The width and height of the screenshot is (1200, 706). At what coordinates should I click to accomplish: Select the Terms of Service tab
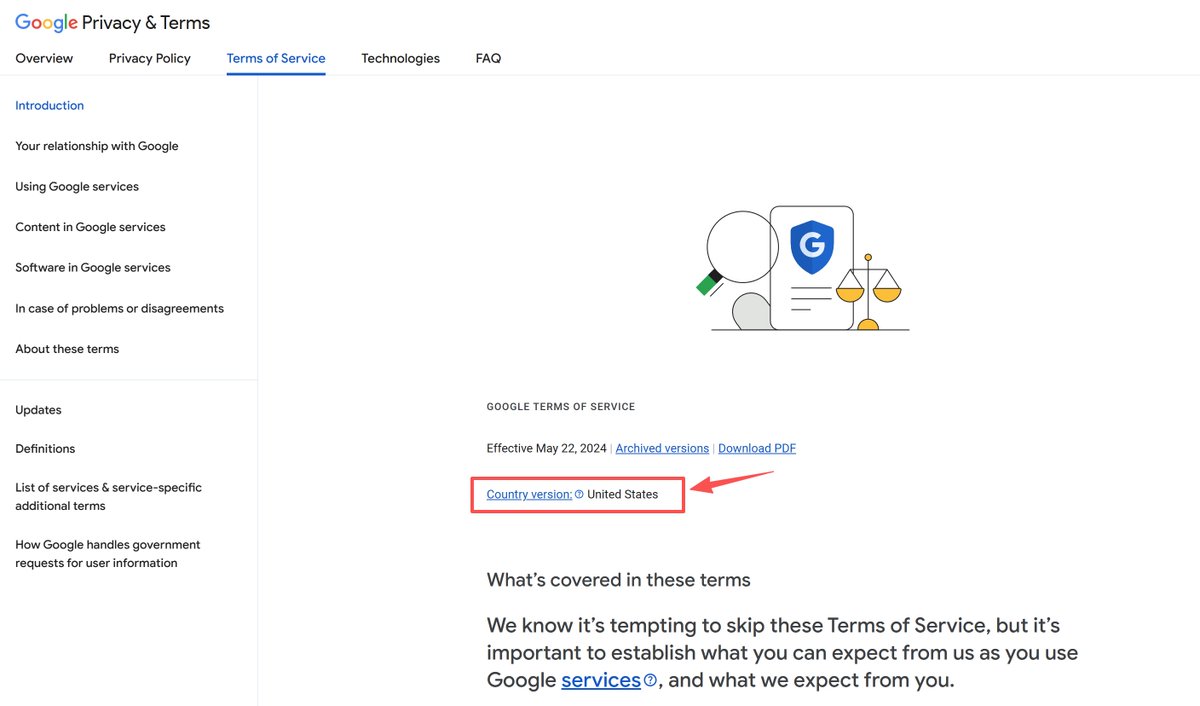tap(276, 58)
